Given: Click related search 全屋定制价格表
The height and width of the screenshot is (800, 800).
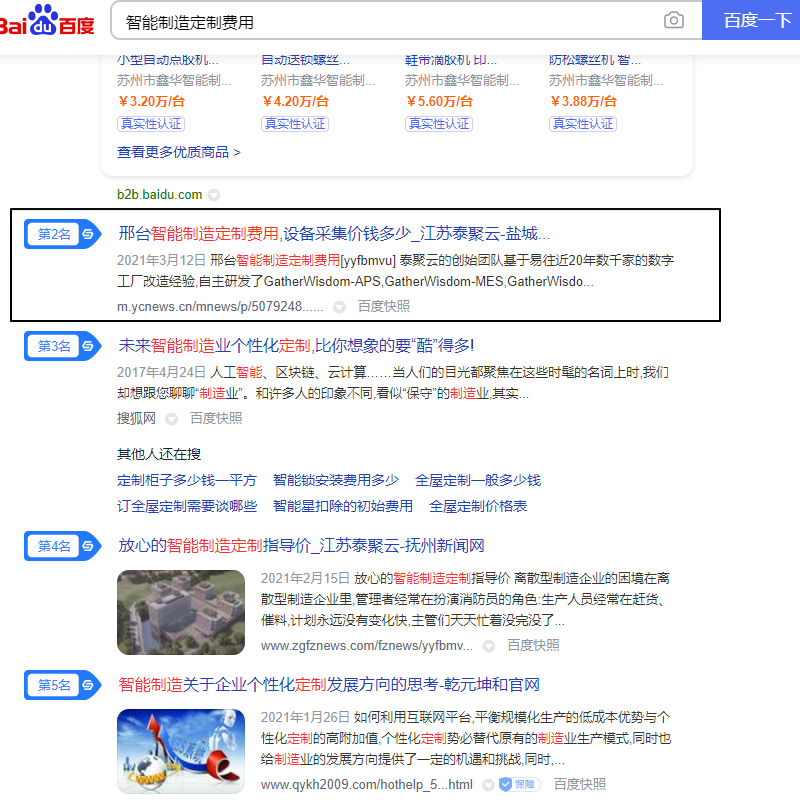Looking at the screenshot, I should [478, 507].
